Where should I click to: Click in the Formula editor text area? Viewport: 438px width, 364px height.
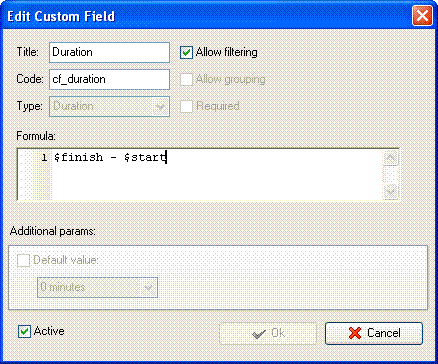point(217,174)
